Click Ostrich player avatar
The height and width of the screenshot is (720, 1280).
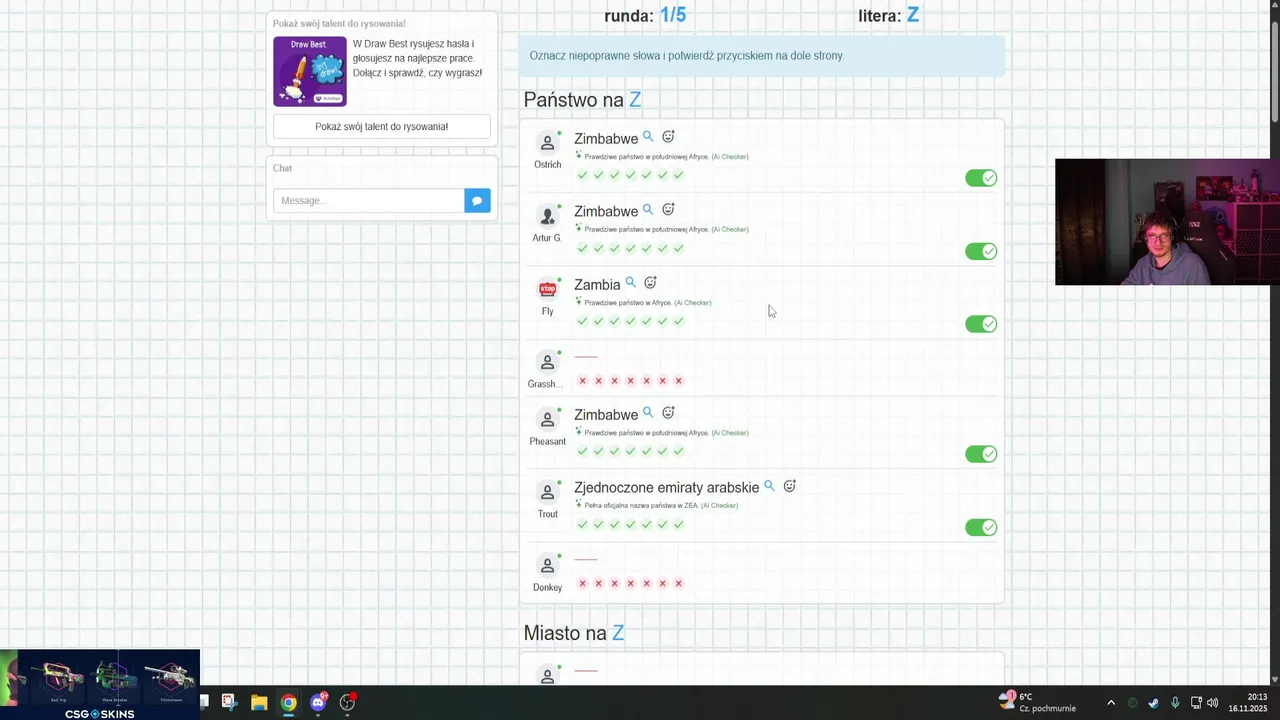547,143
